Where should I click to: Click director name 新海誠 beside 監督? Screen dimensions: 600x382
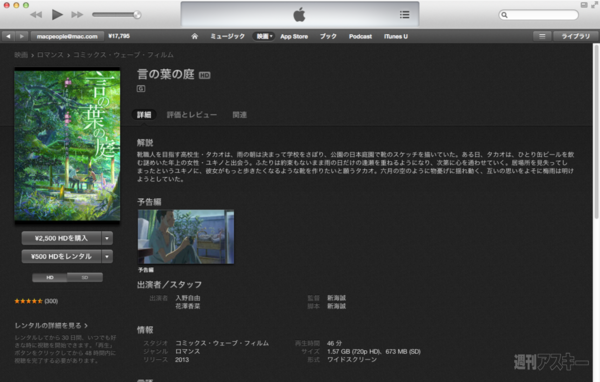336,298
